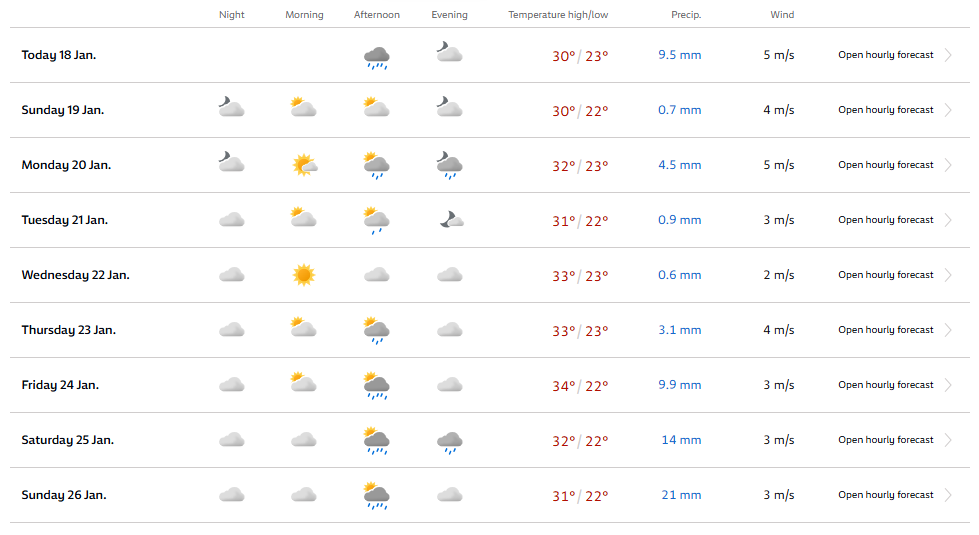Click Monday 20 Jan. morning sunny icon

coord(304,165)
